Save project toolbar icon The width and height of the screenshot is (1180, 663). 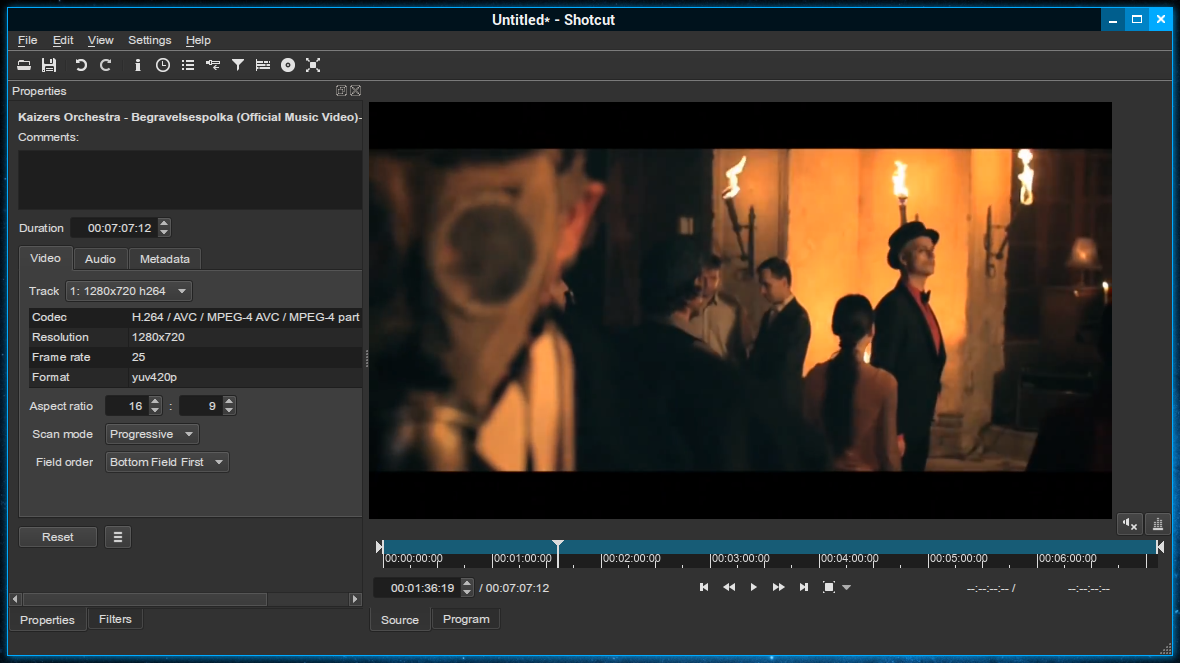tap(49, 65)
